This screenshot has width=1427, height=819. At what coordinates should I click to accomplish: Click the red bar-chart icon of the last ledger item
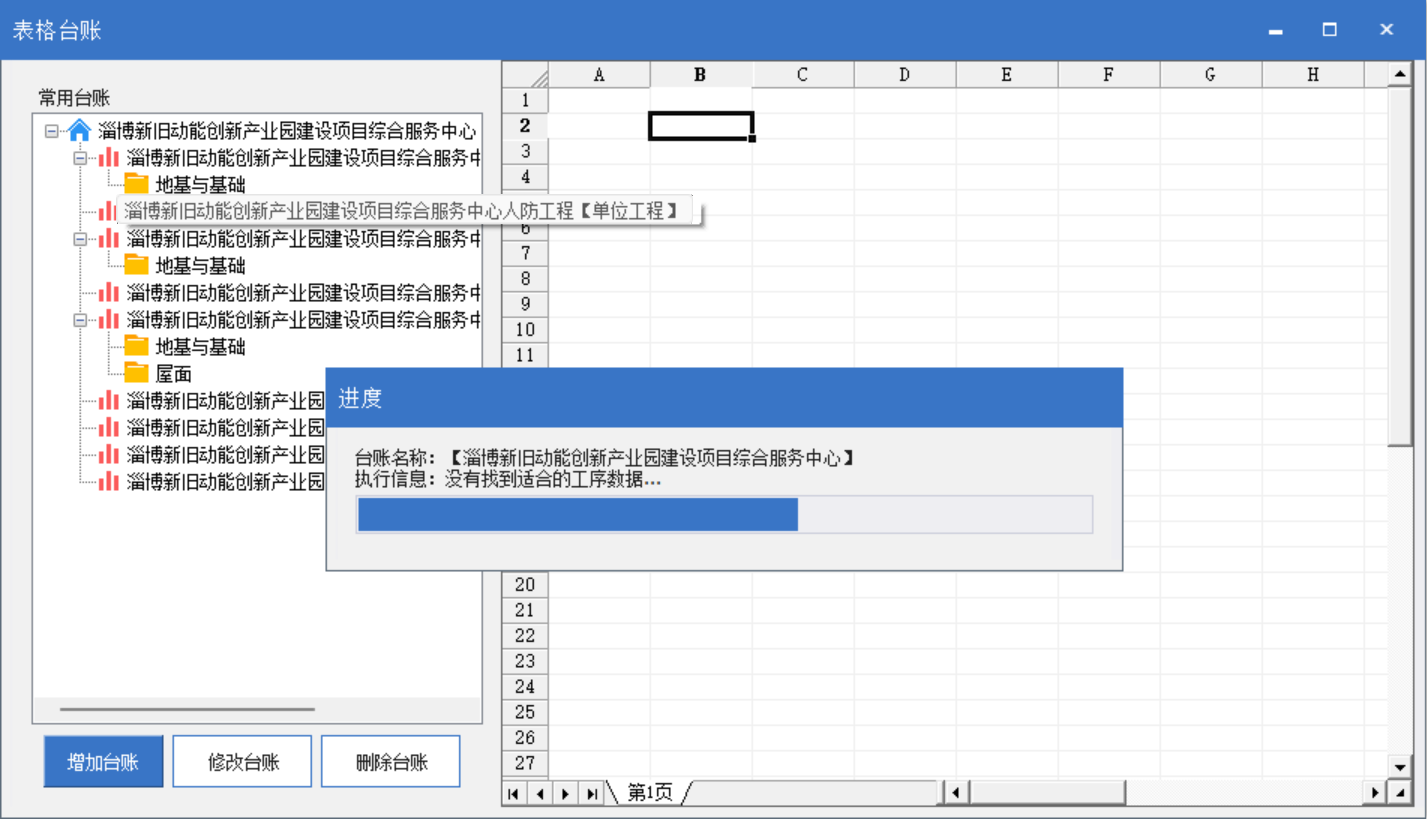pyautogui.click(x=107, y=481)
